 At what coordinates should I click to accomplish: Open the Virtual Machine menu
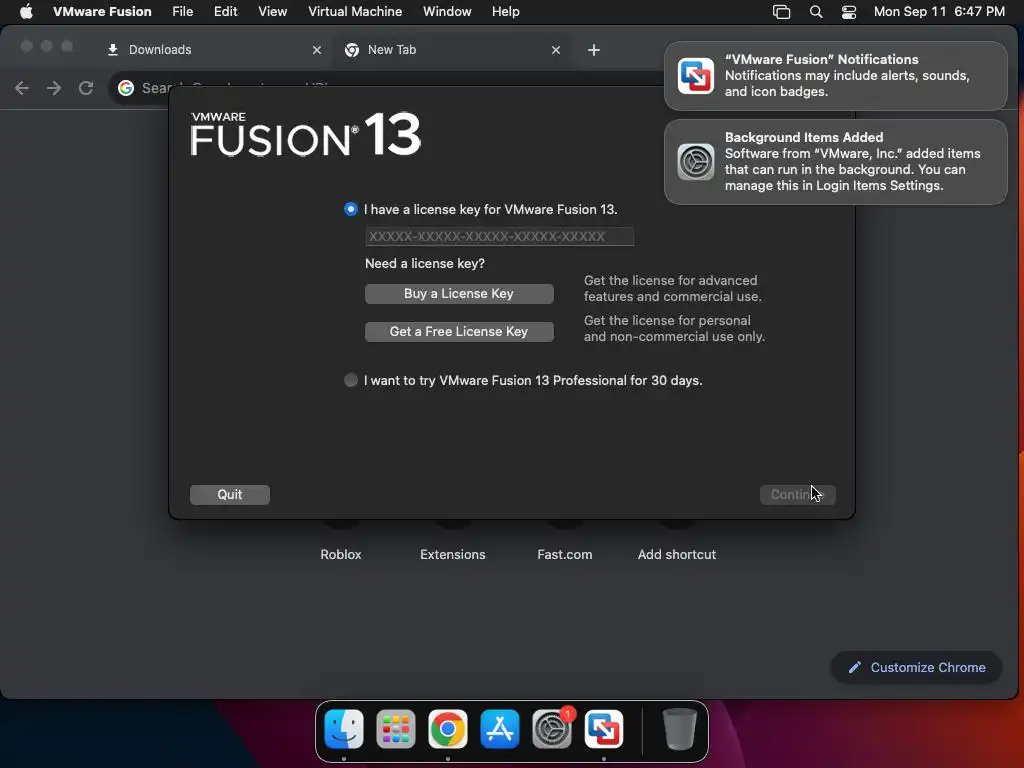click(355, 12)
